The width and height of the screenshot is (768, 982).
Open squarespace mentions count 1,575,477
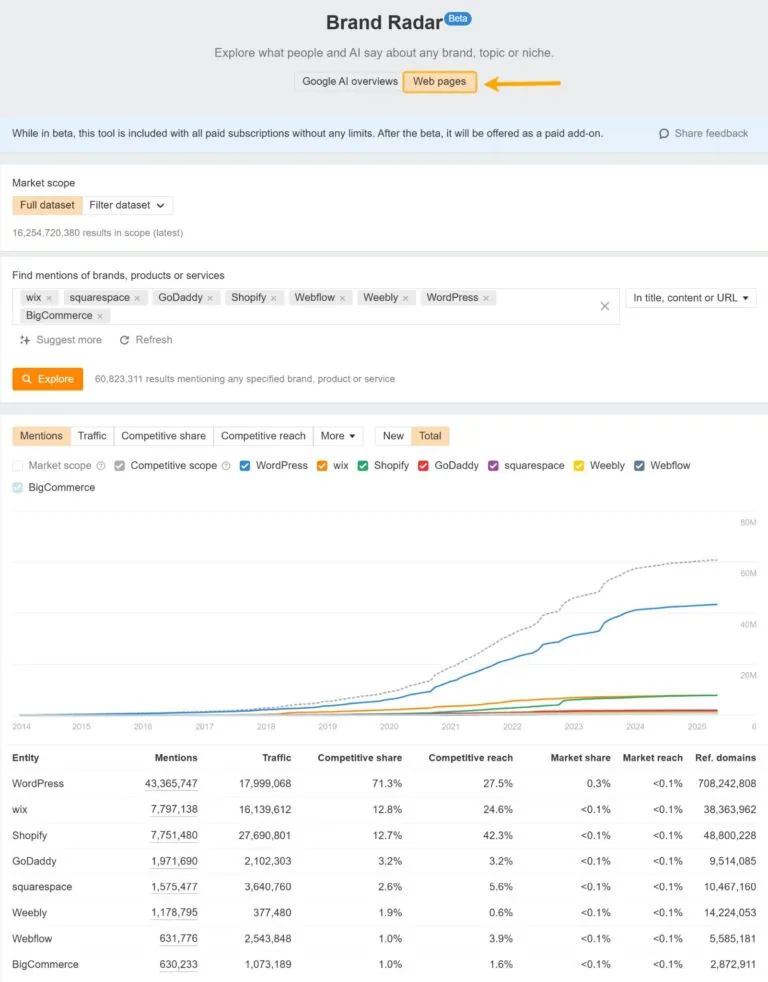pyautogui.click(x=174, y=887)
